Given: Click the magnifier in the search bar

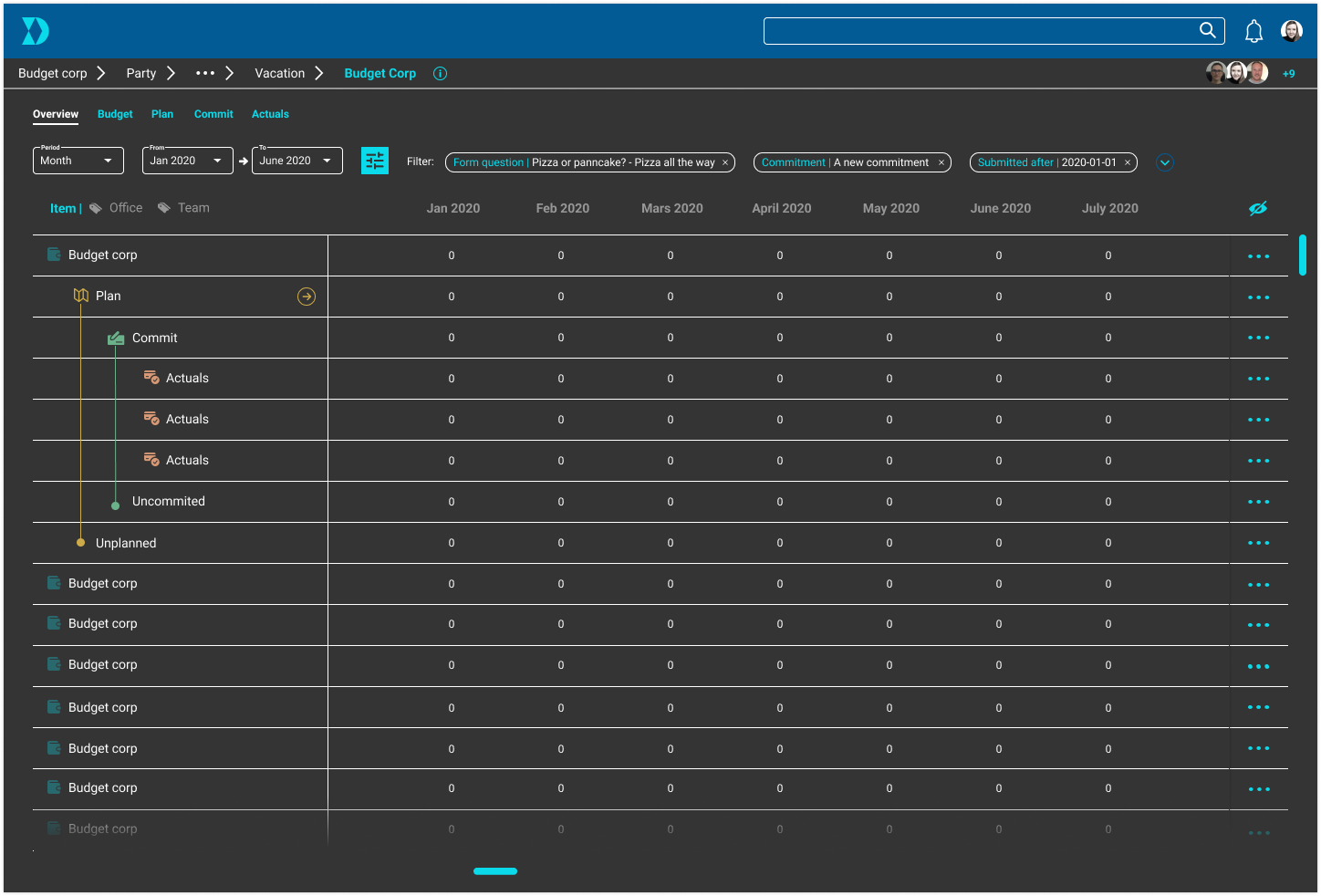Looking at the screenshot, I should point(1207,30).
